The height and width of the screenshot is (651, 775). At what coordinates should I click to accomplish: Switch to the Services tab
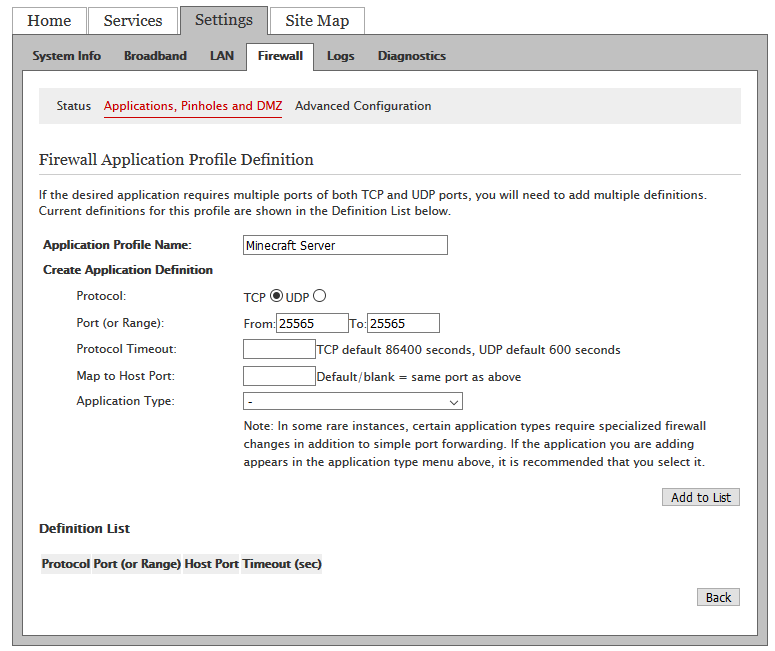pyautogui.click(x=133, y=21)
